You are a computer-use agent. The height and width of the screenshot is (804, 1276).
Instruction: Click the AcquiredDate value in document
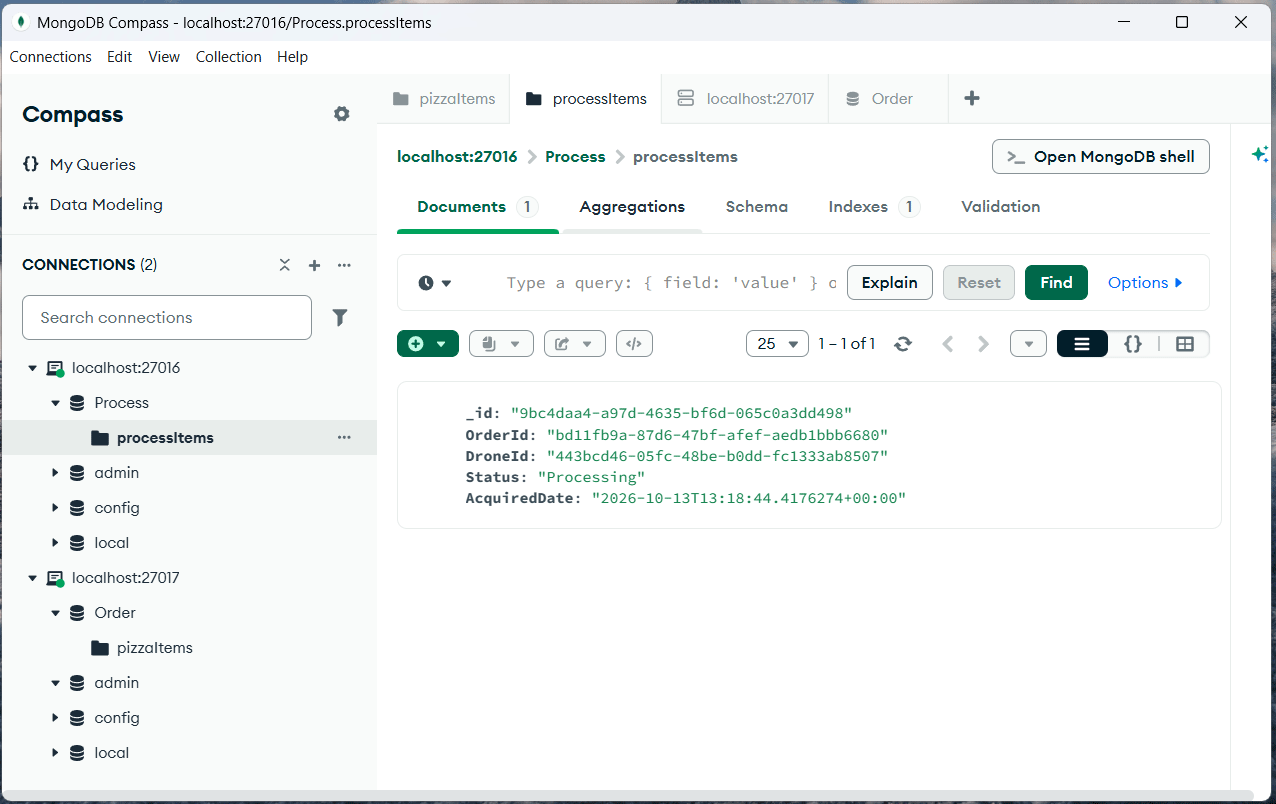tap(749, 498)
